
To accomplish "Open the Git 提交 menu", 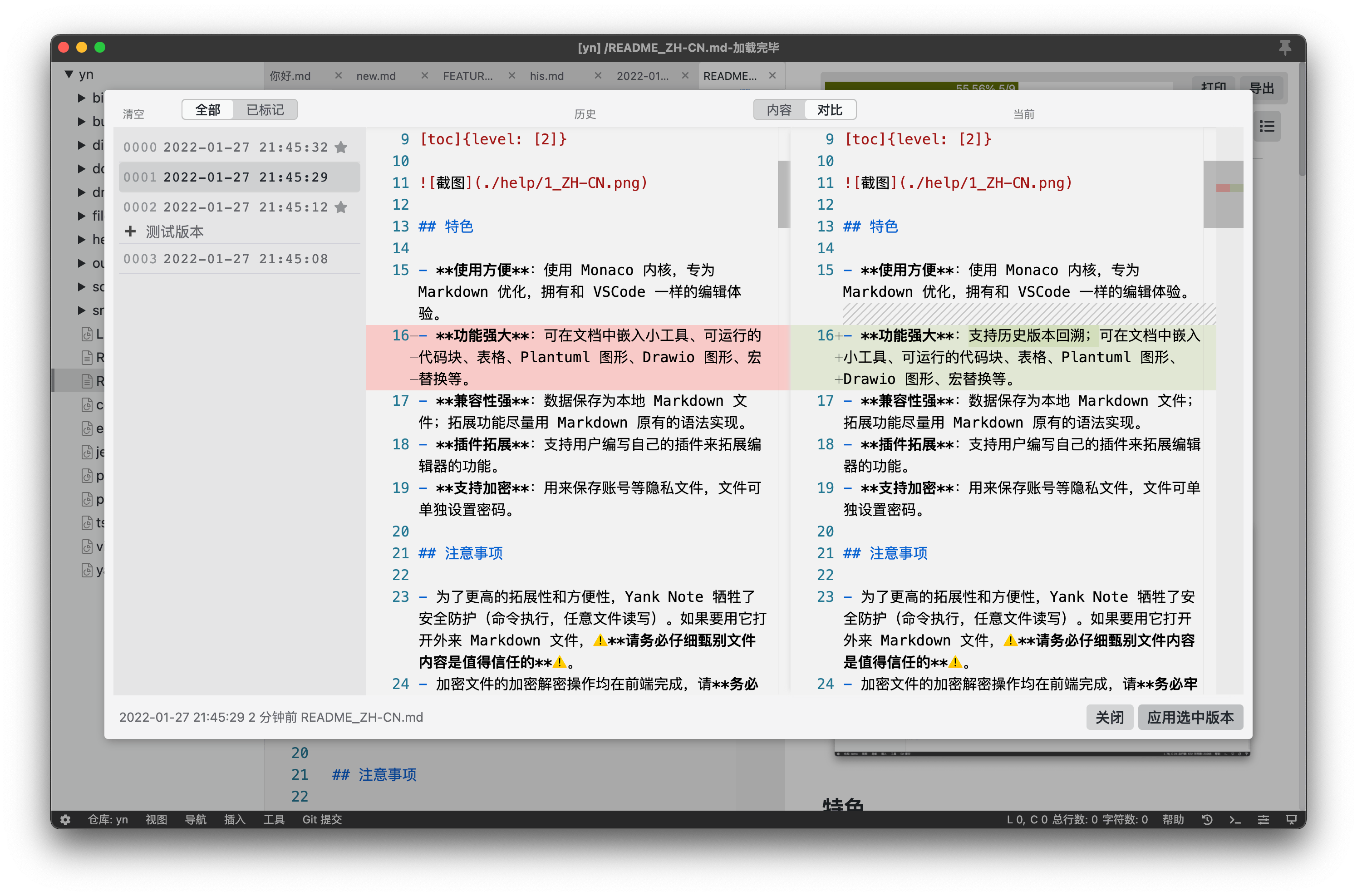I will (322, 819).
